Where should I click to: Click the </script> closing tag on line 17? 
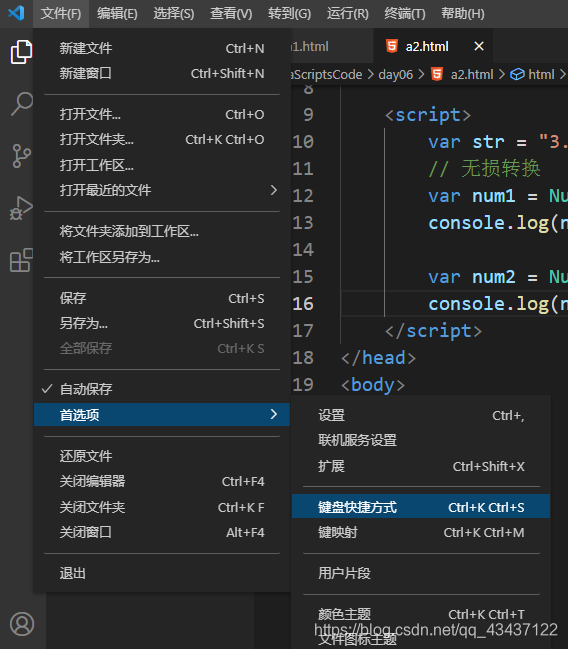pyautogui.click(x=433, y=331)
